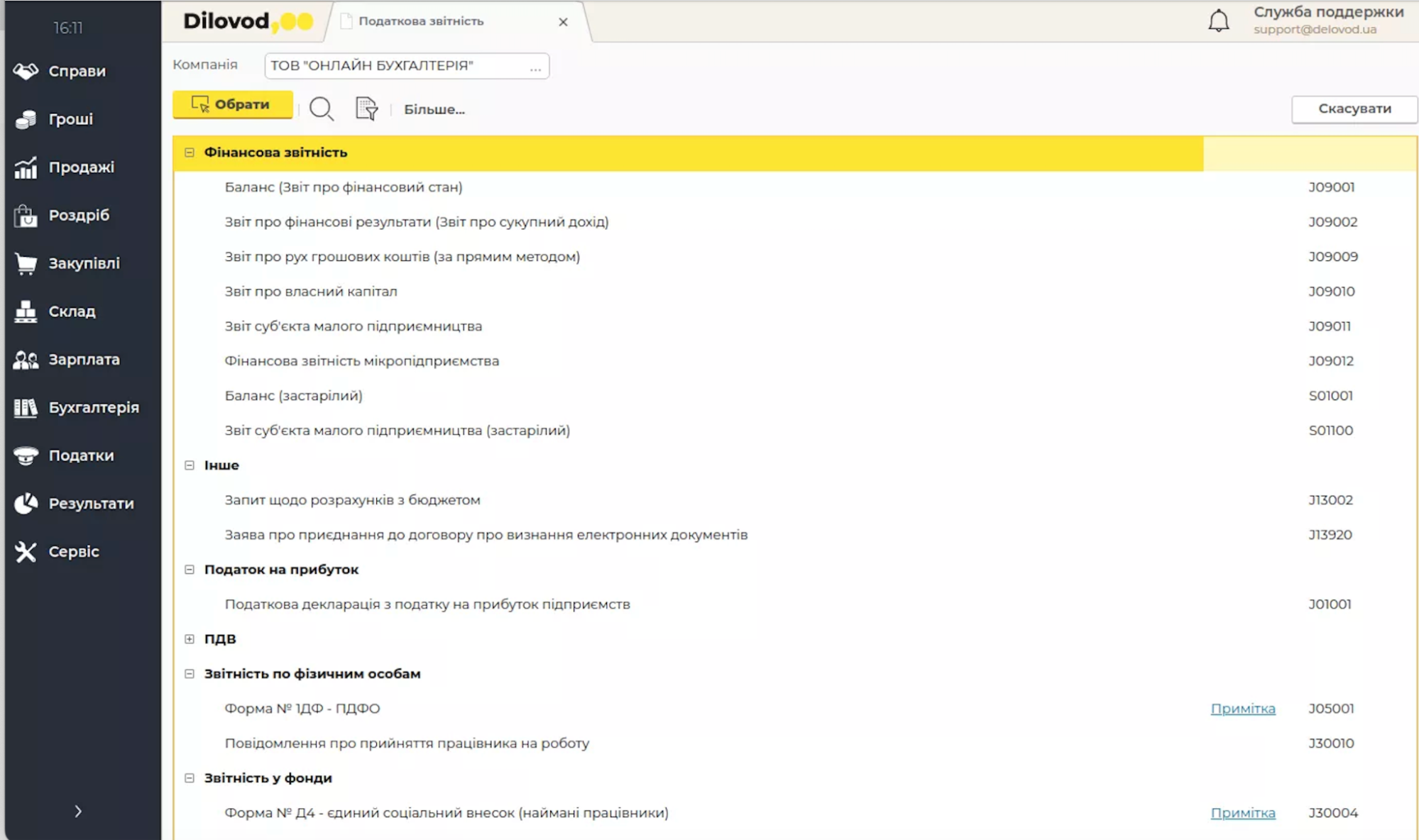Select the Закупівлі sidebar icon
Image resolution: width=1419 pixels, height=840 pixels.
[x=83, y=263]
